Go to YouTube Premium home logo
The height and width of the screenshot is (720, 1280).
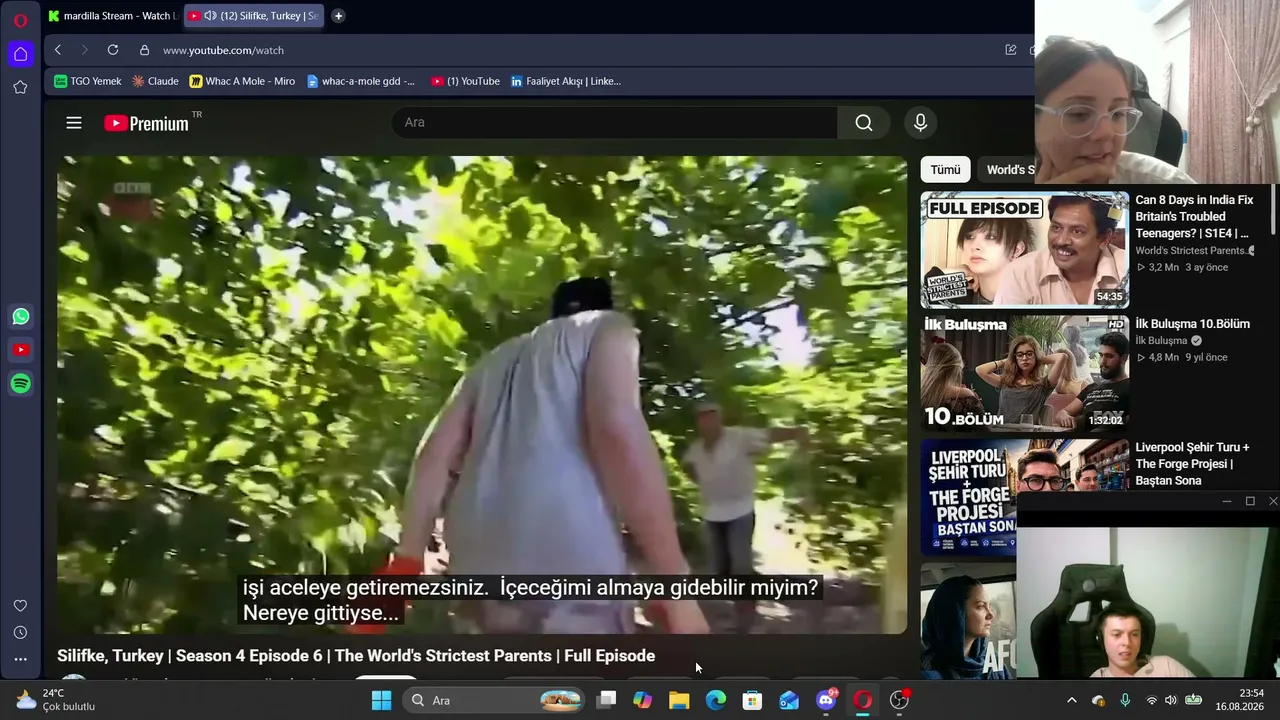(147, 123)
